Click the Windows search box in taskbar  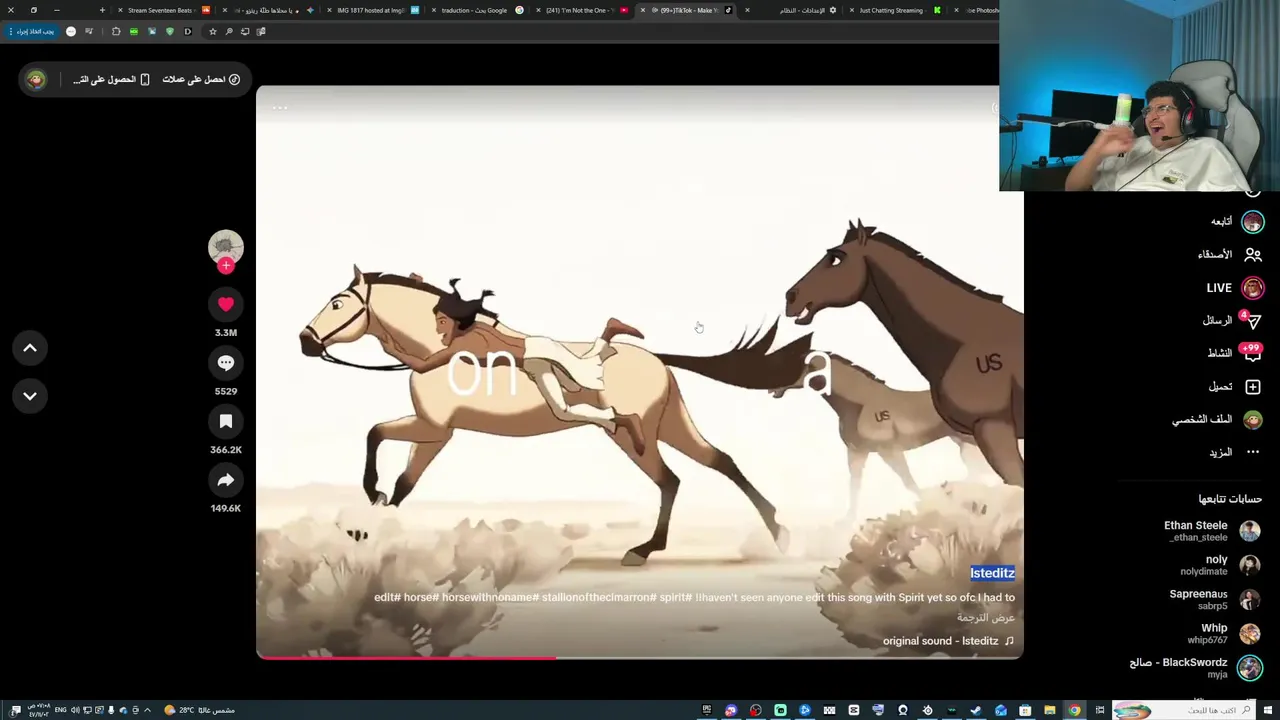click(1182, 710)
